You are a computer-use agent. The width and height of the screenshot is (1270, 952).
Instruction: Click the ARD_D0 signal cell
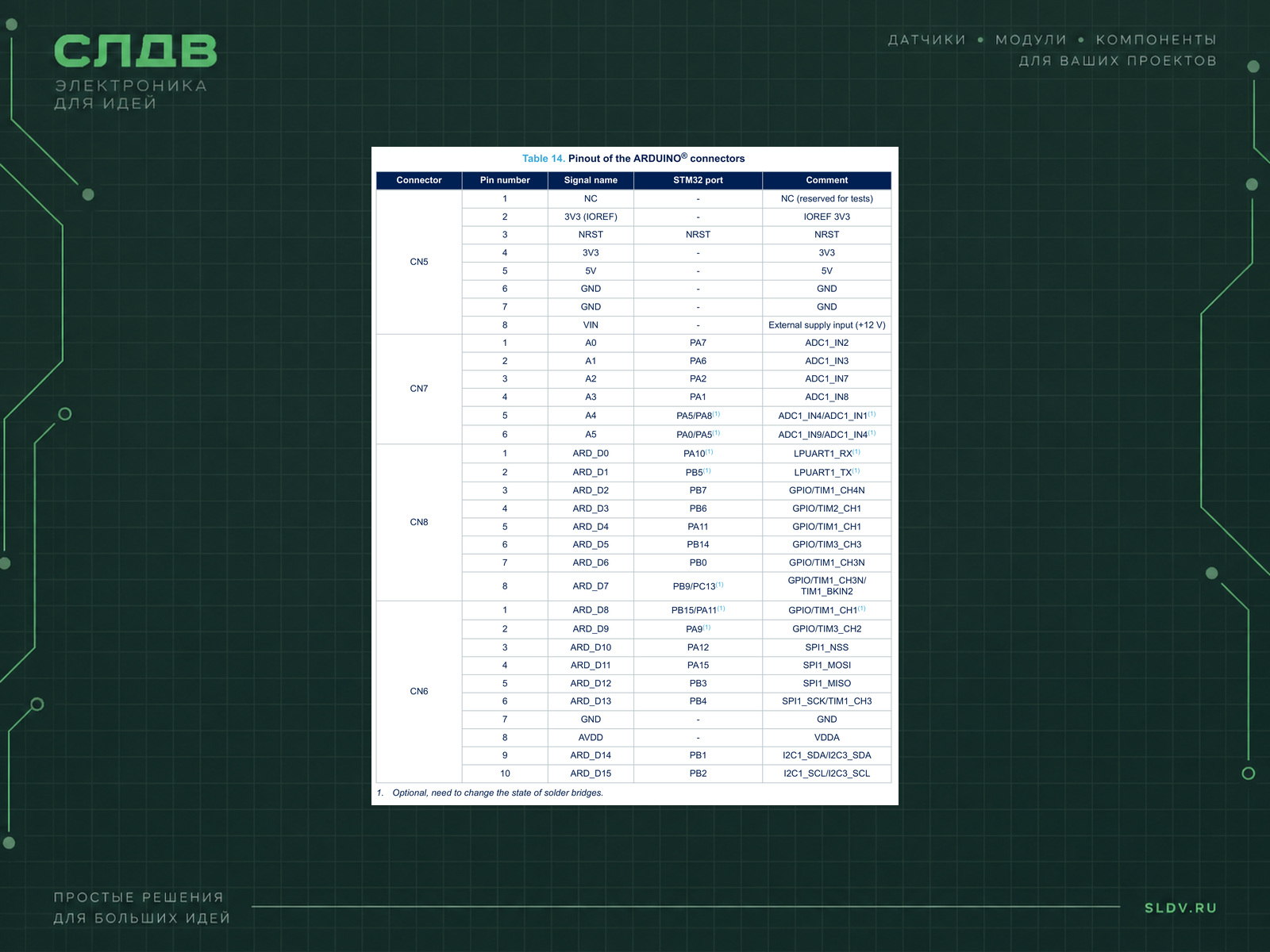(591, 454)
